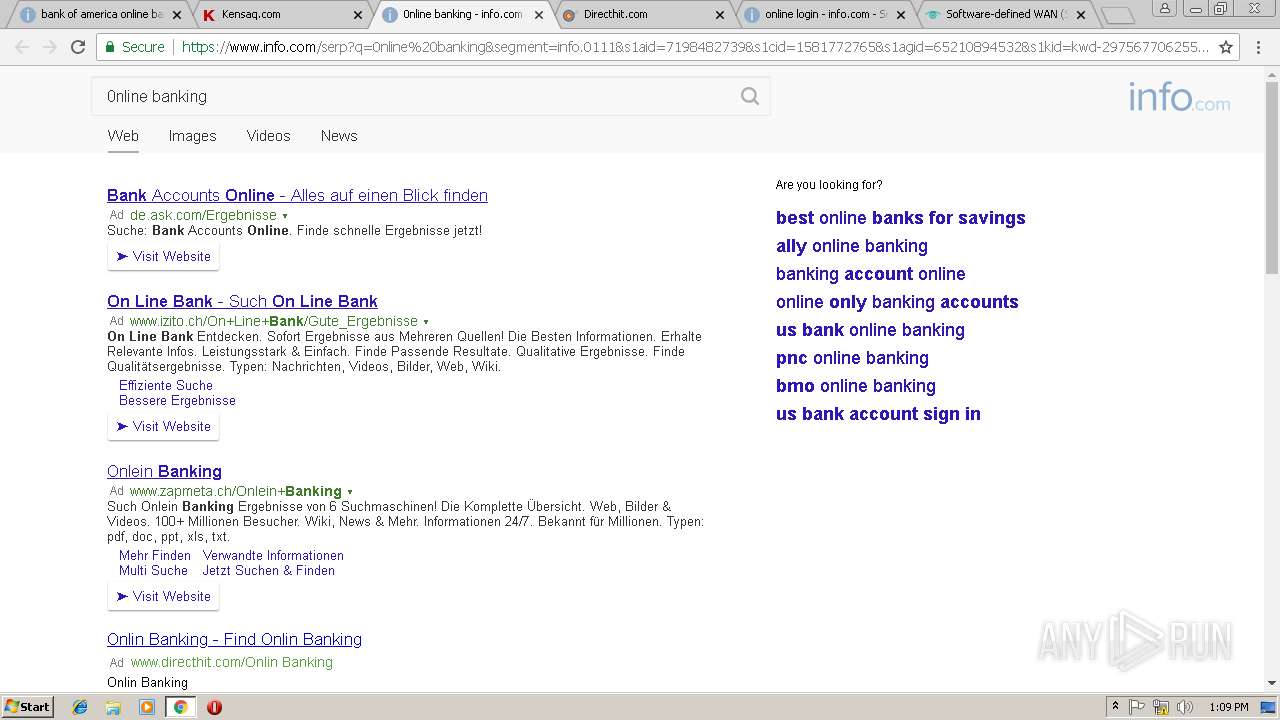Open the Multi Suche sitelink
This screenshot has width=1280, height=720.
[x=153, y=570]
